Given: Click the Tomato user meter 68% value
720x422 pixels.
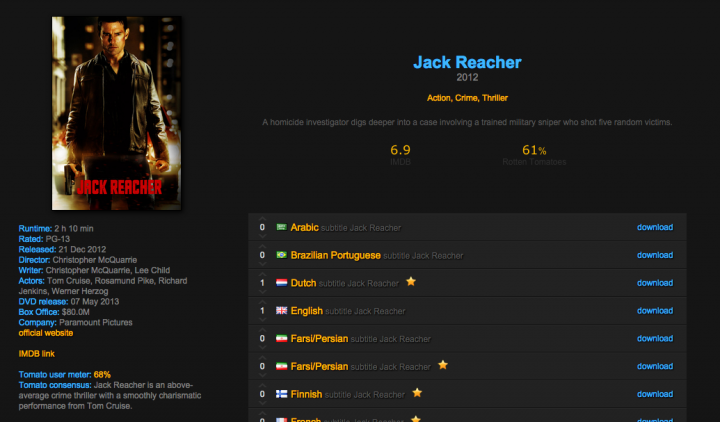Looking at the screenshot, I should tap(102, 375).
